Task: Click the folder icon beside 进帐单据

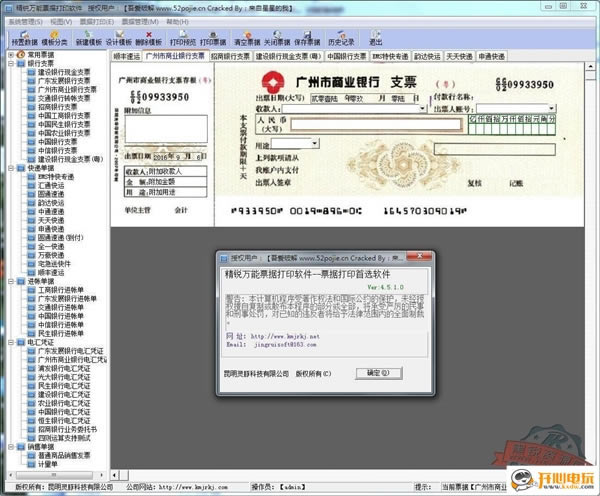Action: point(21,281)
